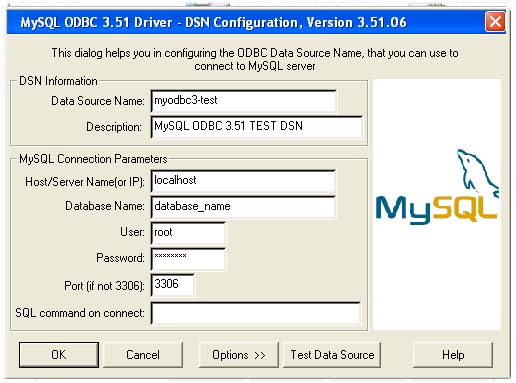Click the OK button
The width and height of the screenshot is (516, 383).
(59, 355)
